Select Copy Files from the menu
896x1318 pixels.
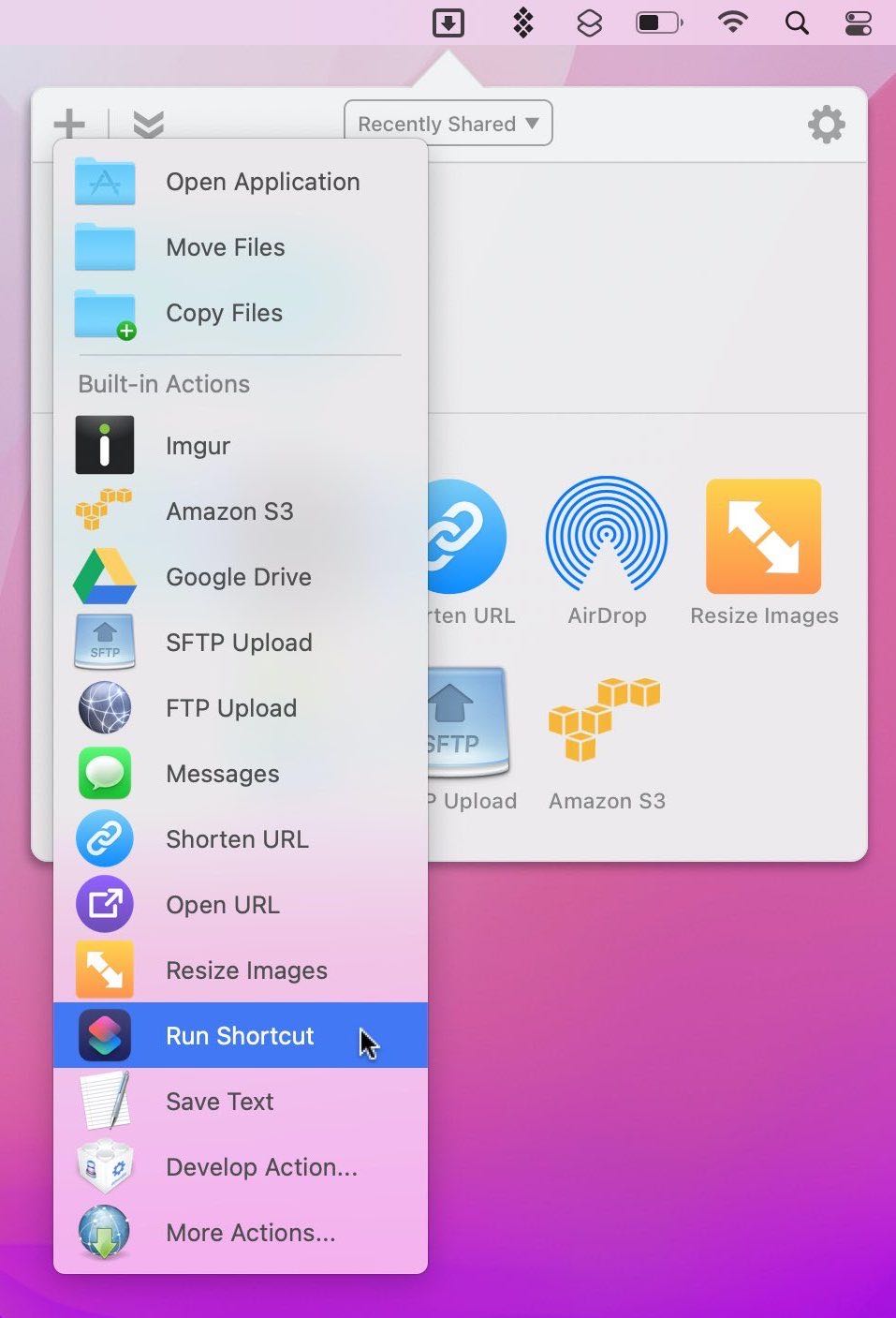tap(224, 313)
